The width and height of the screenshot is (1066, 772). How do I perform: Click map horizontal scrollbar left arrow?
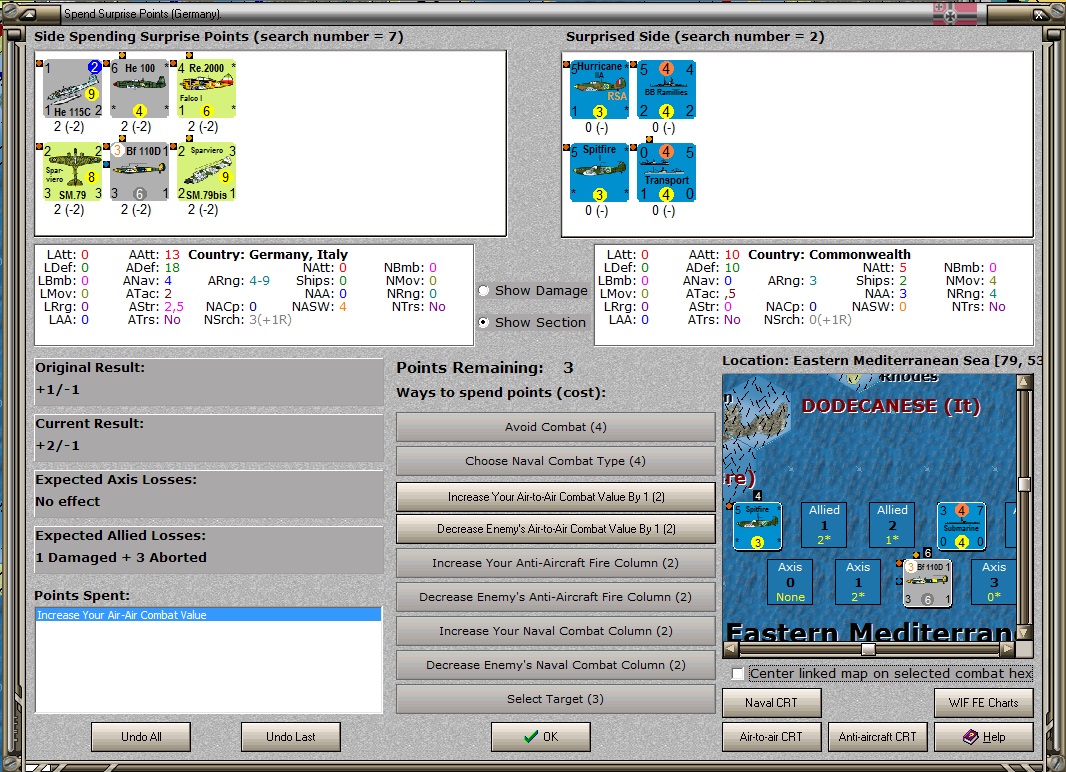(x=730, y=649)
